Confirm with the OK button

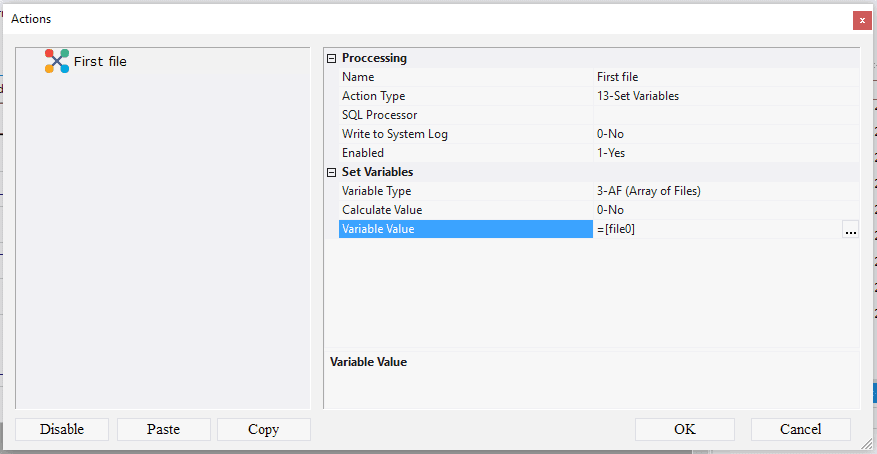pyautogui.click(x=684, y=429)
